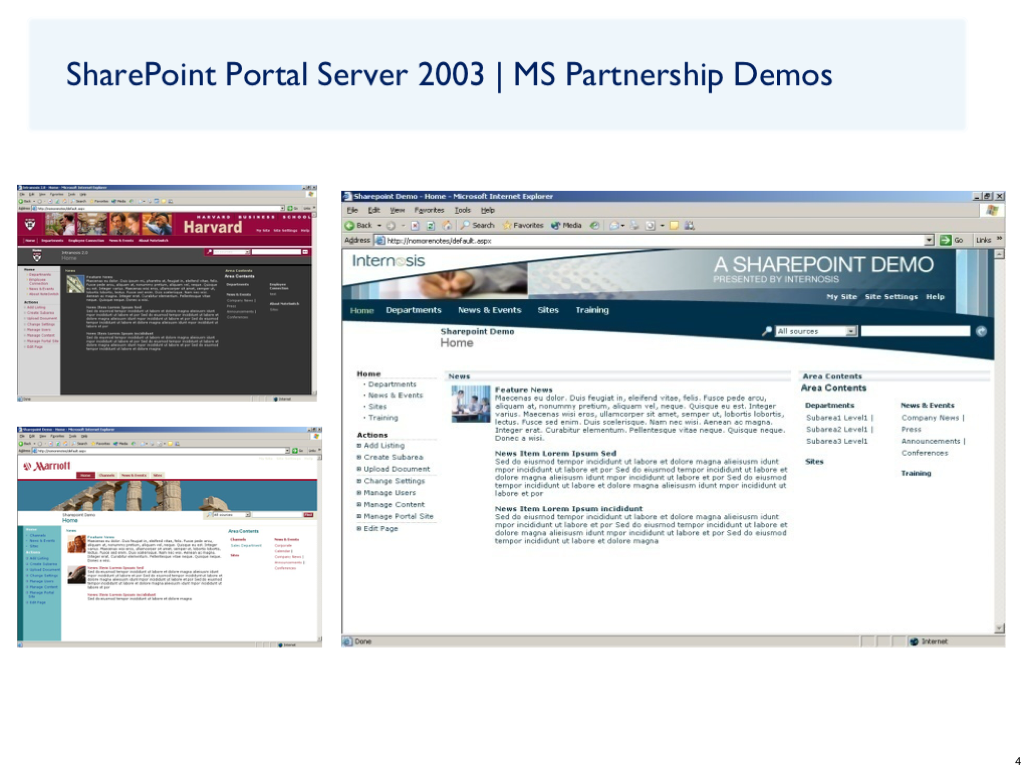Expand the Manage Content action
The image size is (1024, 768).
pos(359,504)
